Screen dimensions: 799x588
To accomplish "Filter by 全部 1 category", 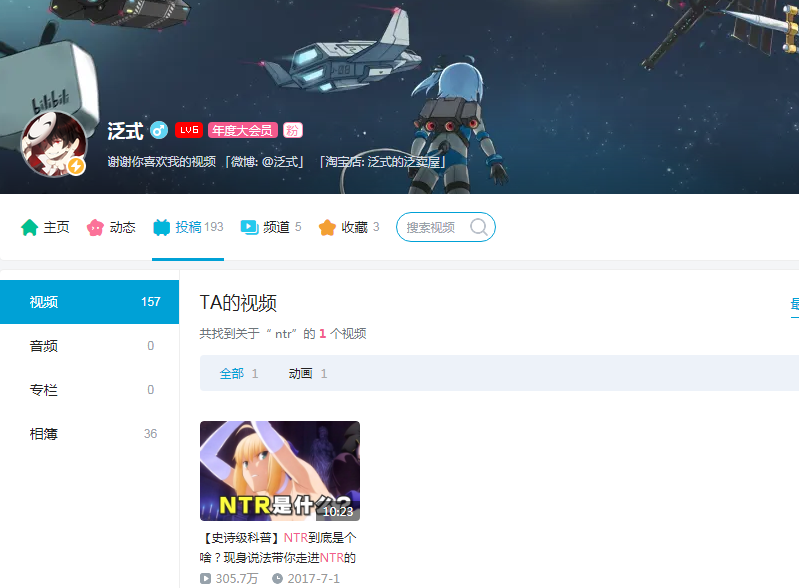I will pyautogui.click(x=238, y=373).
